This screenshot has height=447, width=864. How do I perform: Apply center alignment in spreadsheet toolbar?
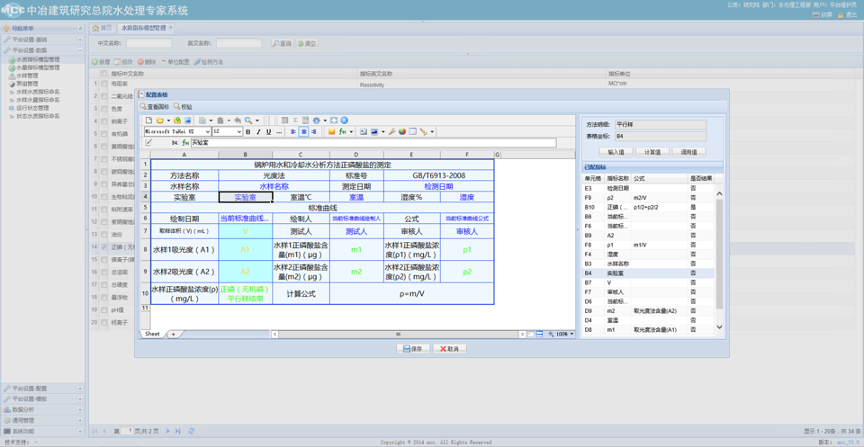[304, 132]
